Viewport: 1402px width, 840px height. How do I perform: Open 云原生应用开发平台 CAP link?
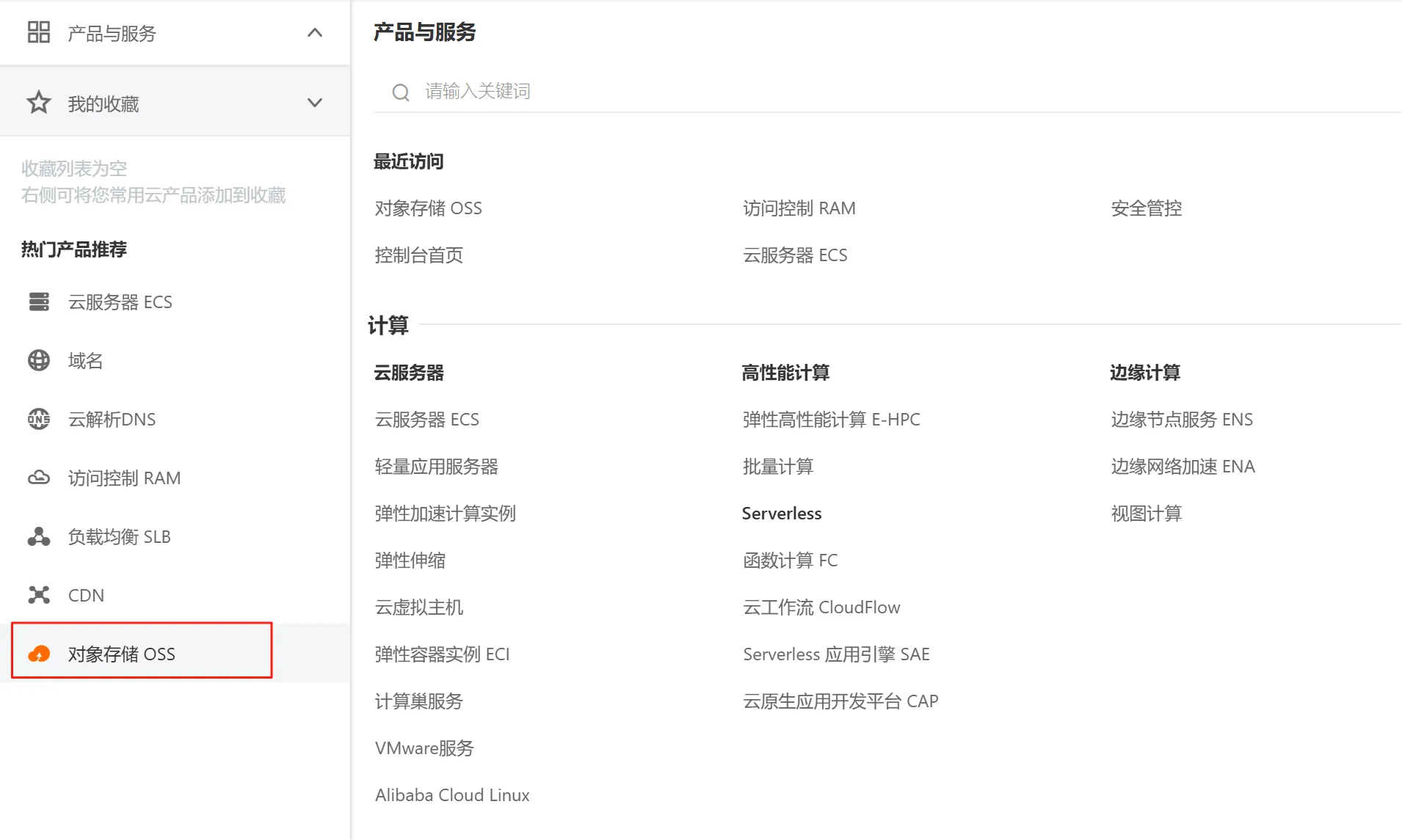pyautogui.click(x=840, y=701)
